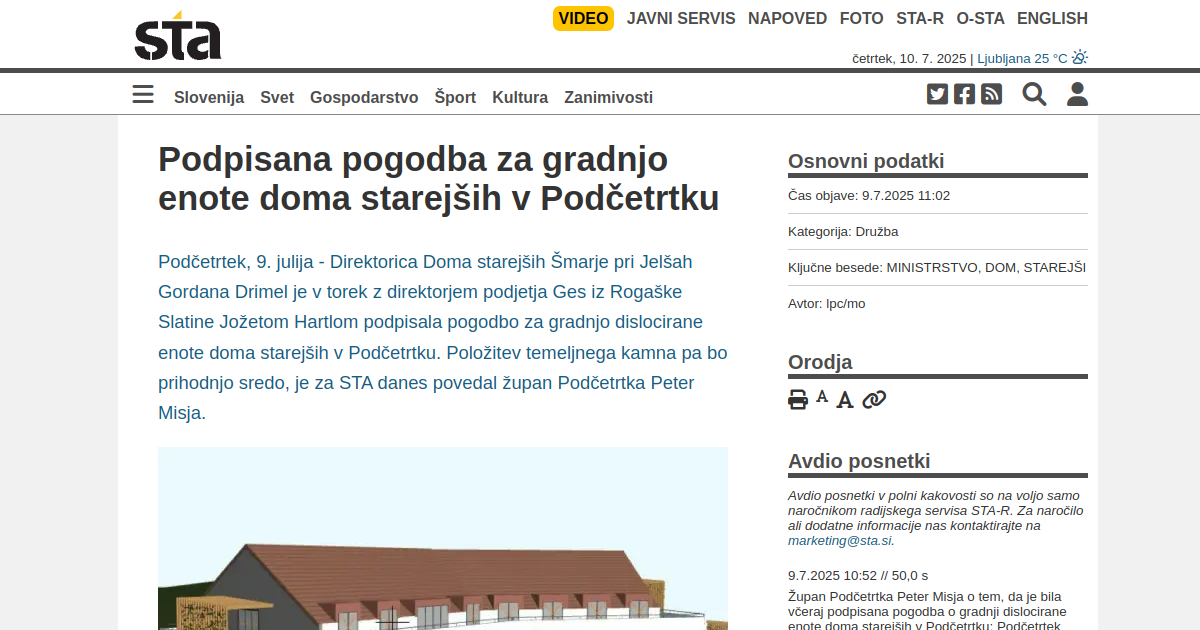This screenshot has width=1200, height=630.
Task: Open STA Twitter page icon
Action: coord(937,94)
